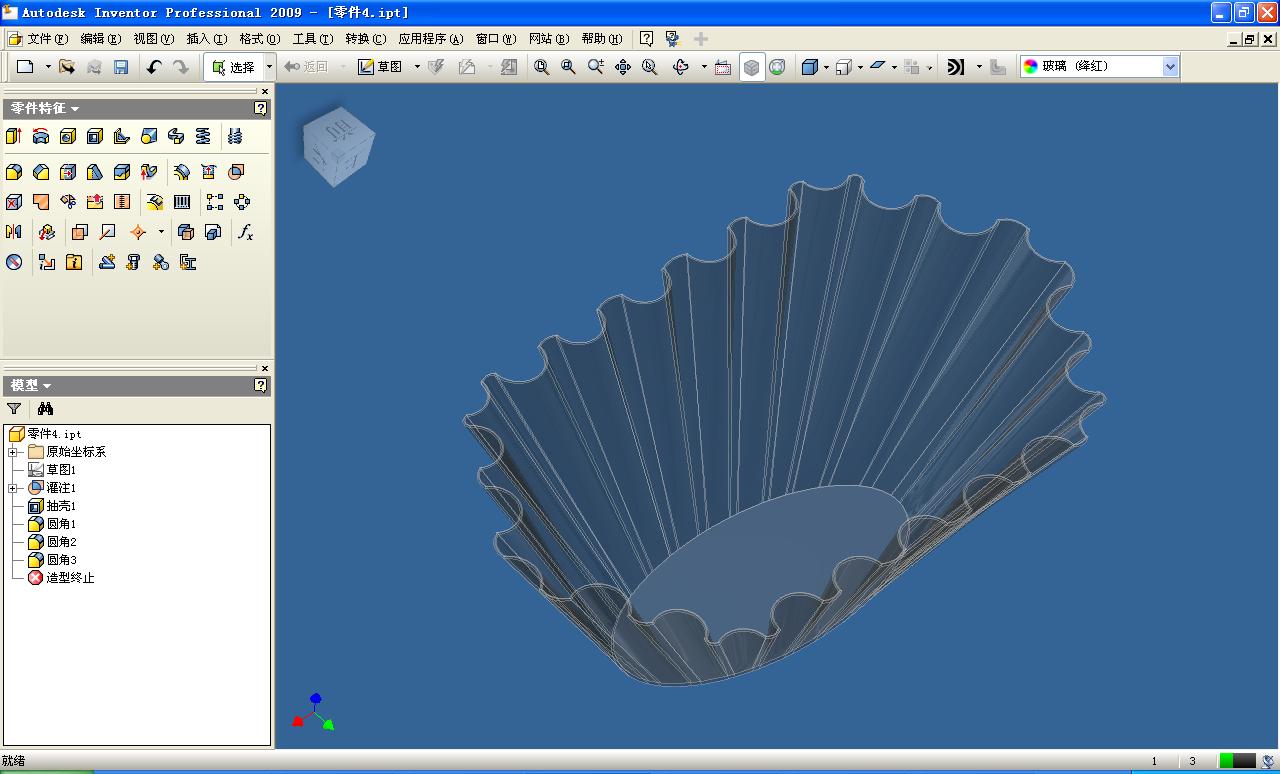Select the Split tool

coord(122,172)
